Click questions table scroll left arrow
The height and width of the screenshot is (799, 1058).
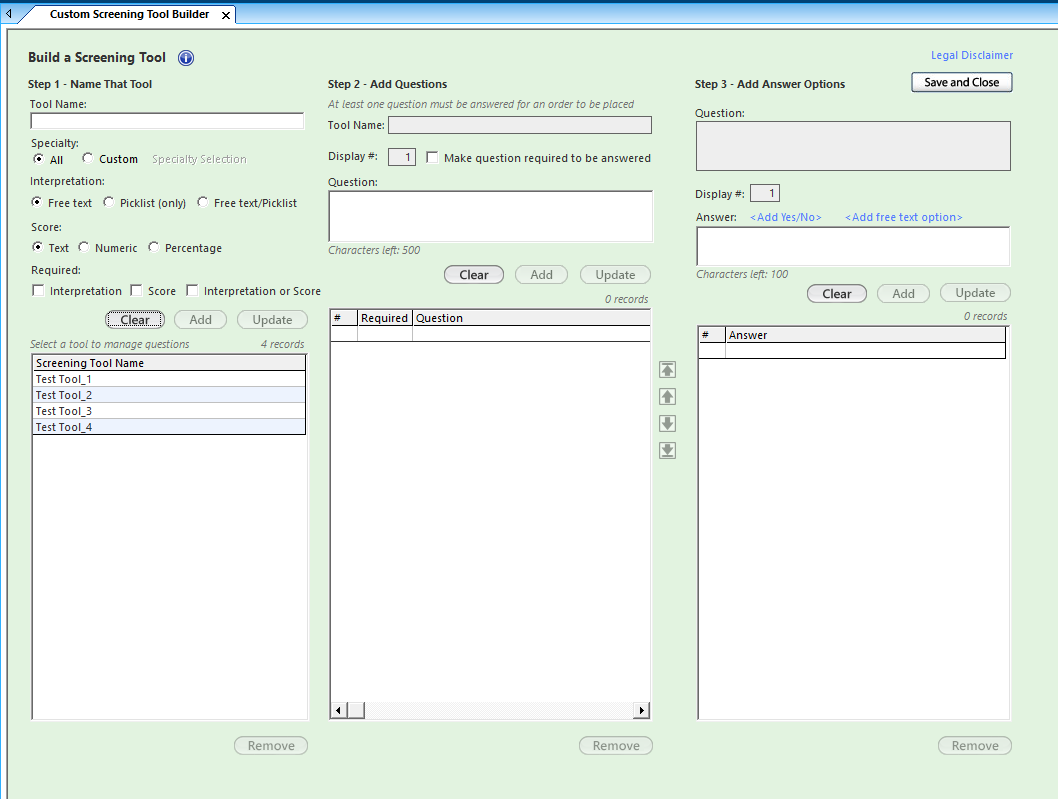tap(339, 710)
